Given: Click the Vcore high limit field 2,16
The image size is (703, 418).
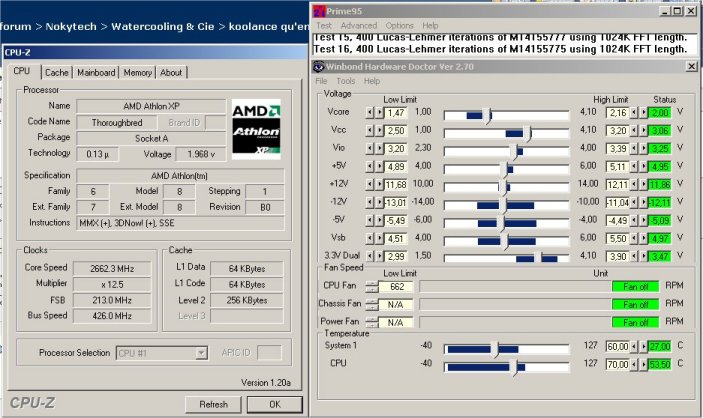Looking at the screenshot, I should (x=618, y=113).
